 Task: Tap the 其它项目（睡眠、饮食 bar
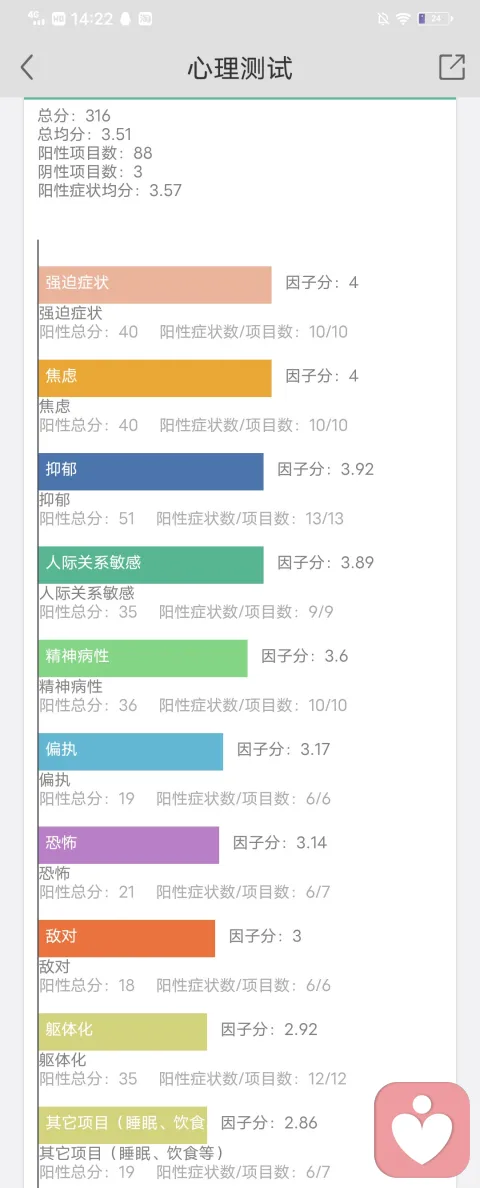[123, 1125]
